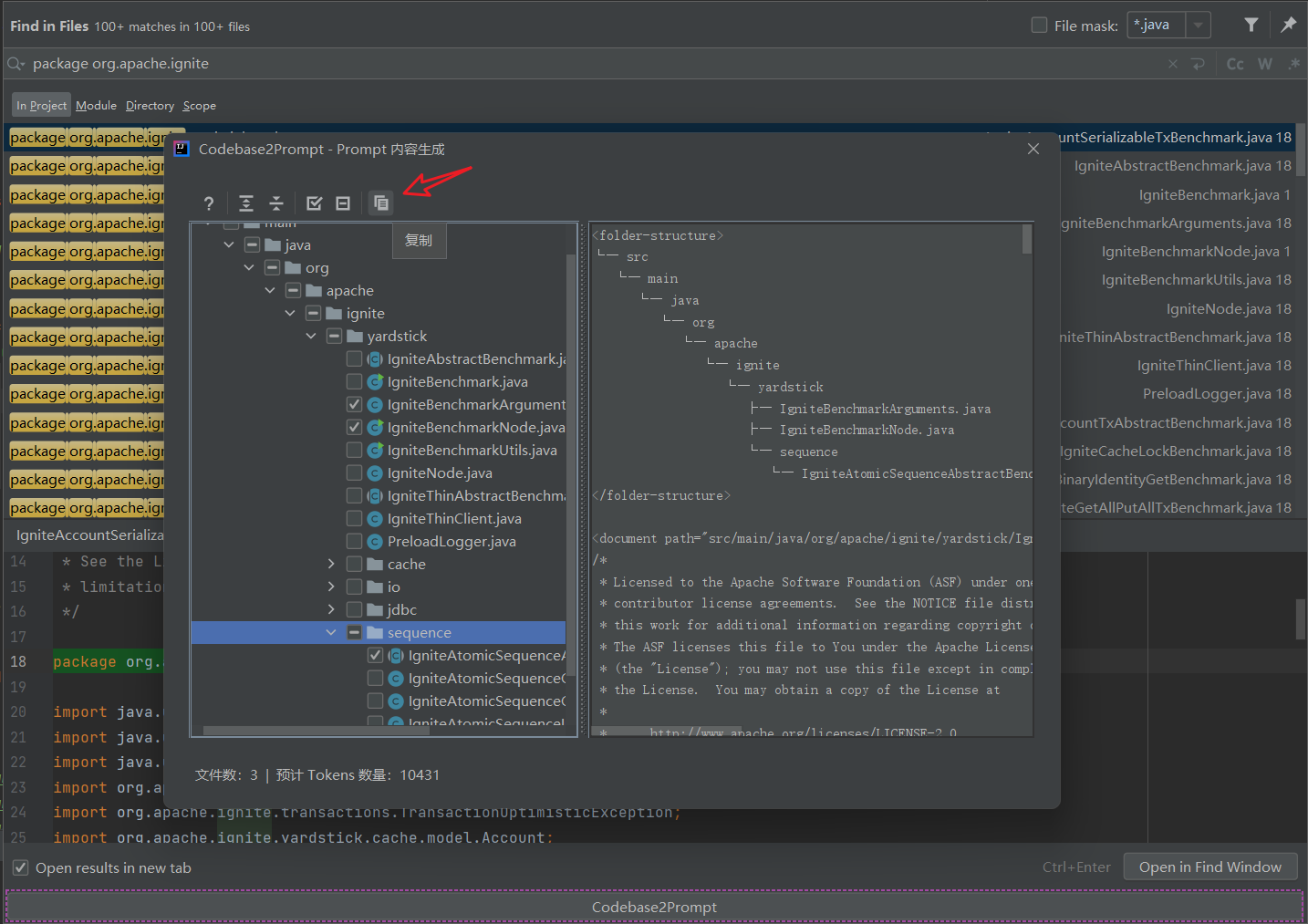Screen dimensions: 1308x924
Task: Clear the search query text
Action: point(1173,64)
